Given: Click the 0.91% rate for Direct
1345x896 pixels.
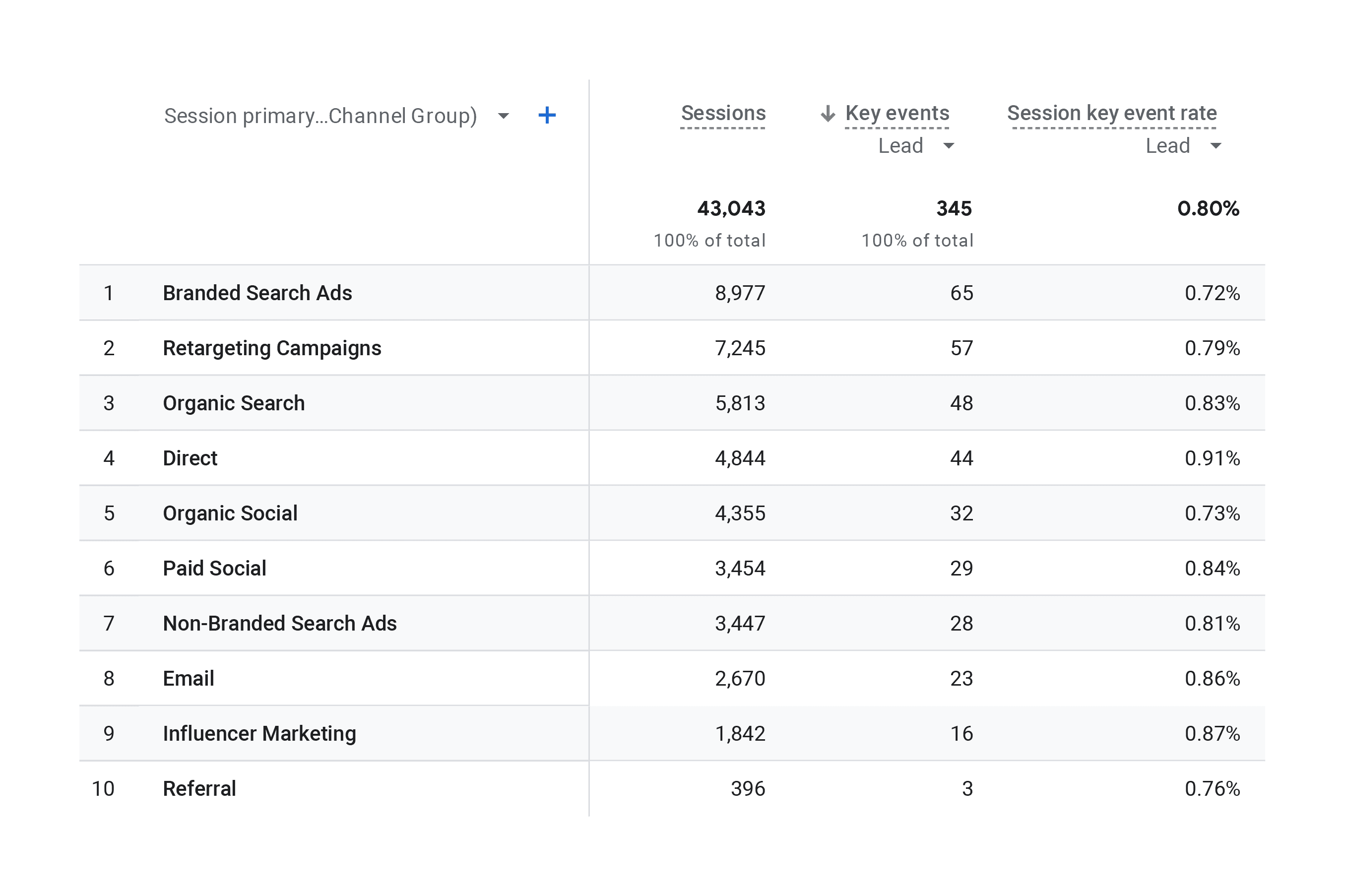Looking at the screenshot, I should [1212, 458].
